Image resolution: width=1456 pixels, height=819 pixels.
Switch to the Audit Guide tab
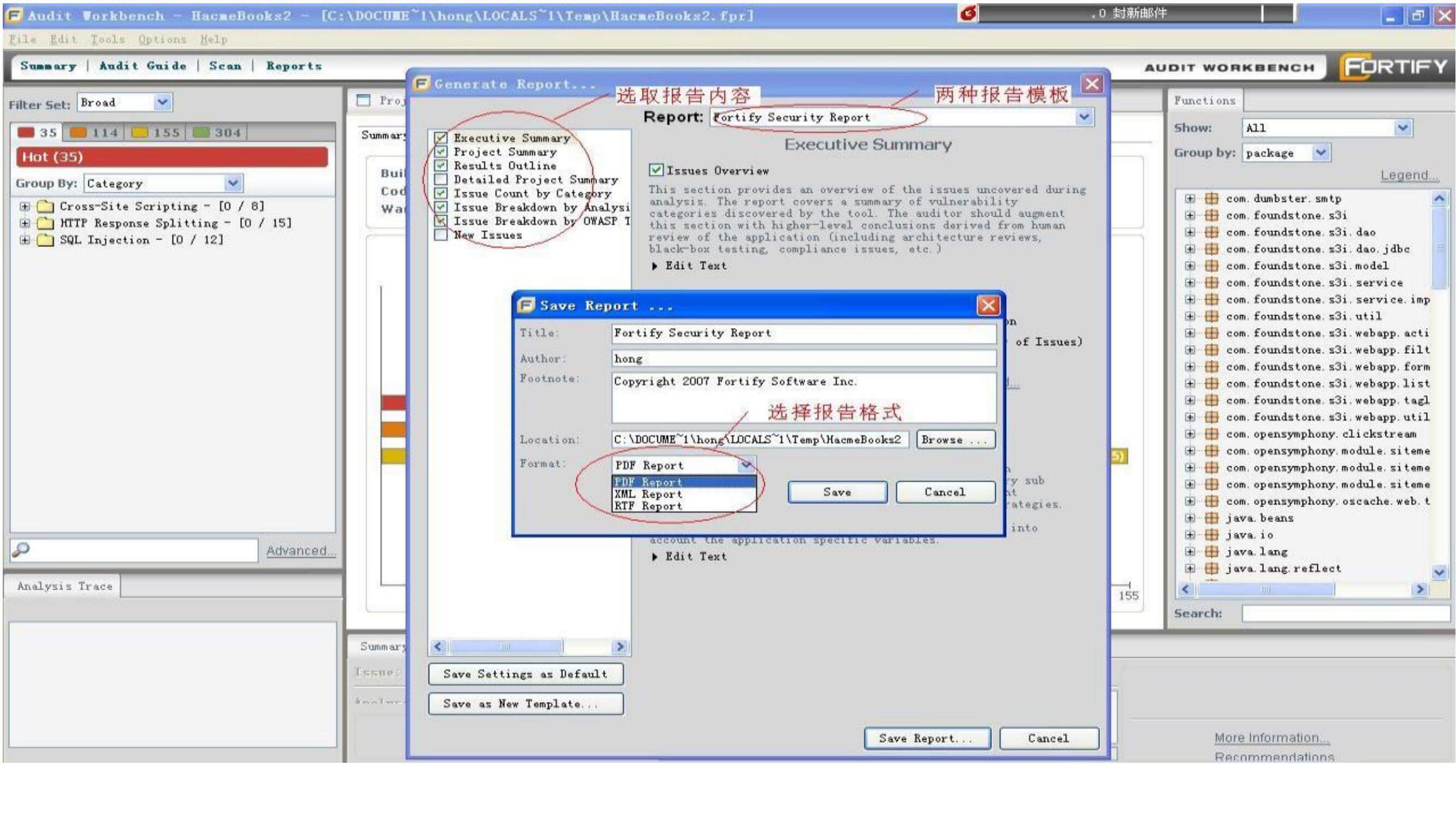pos(142,66)
